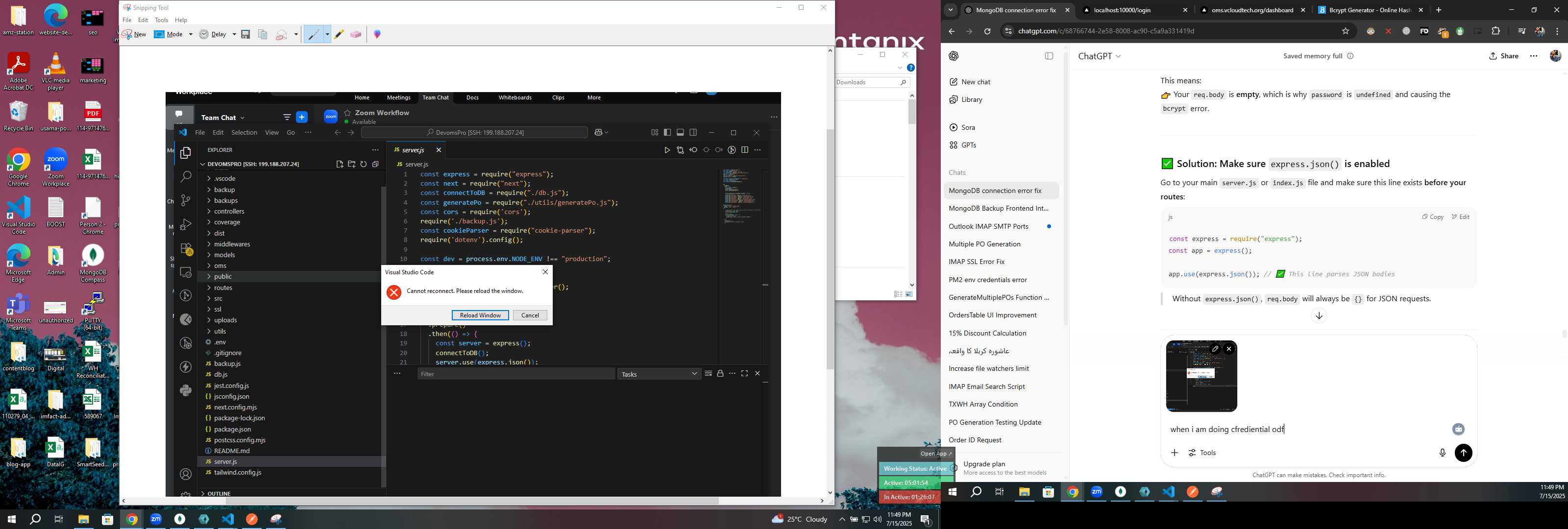Copy the js code block
Image resolution: width=1568 pixels, height=529 pixels.
(x=1432, y=217)
